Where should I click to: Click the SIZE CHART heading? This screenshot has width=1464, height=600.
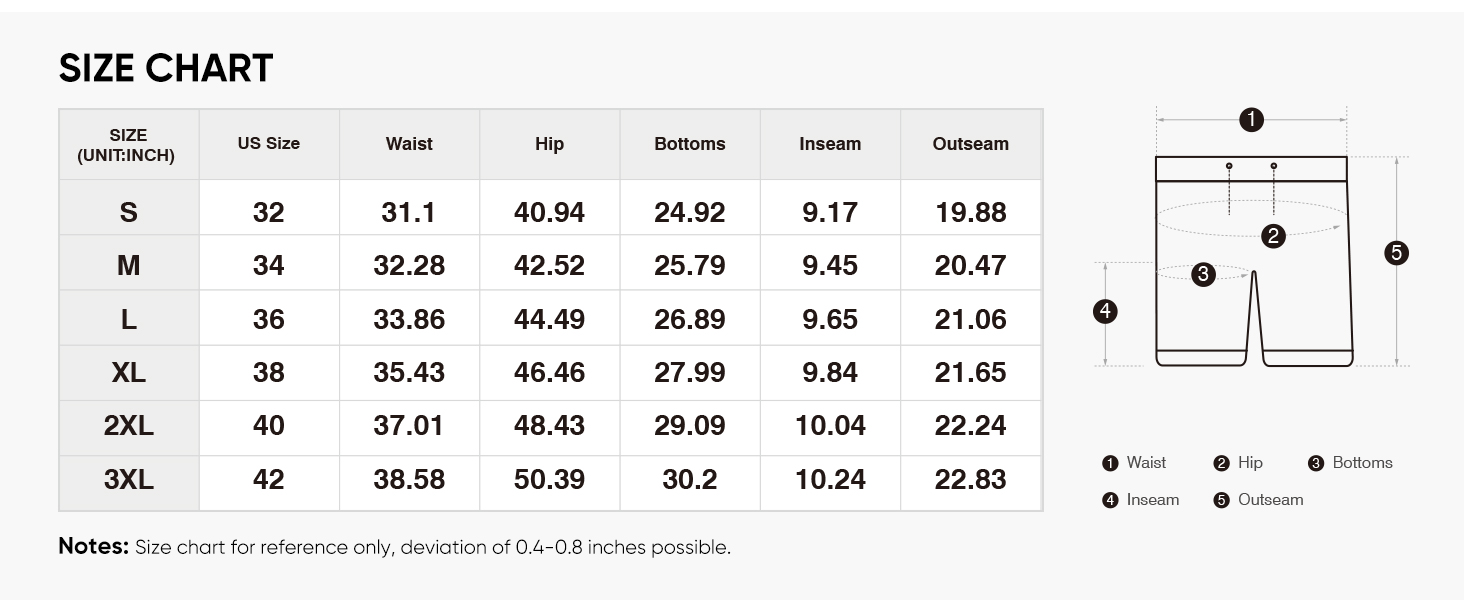tap(166, 68)
